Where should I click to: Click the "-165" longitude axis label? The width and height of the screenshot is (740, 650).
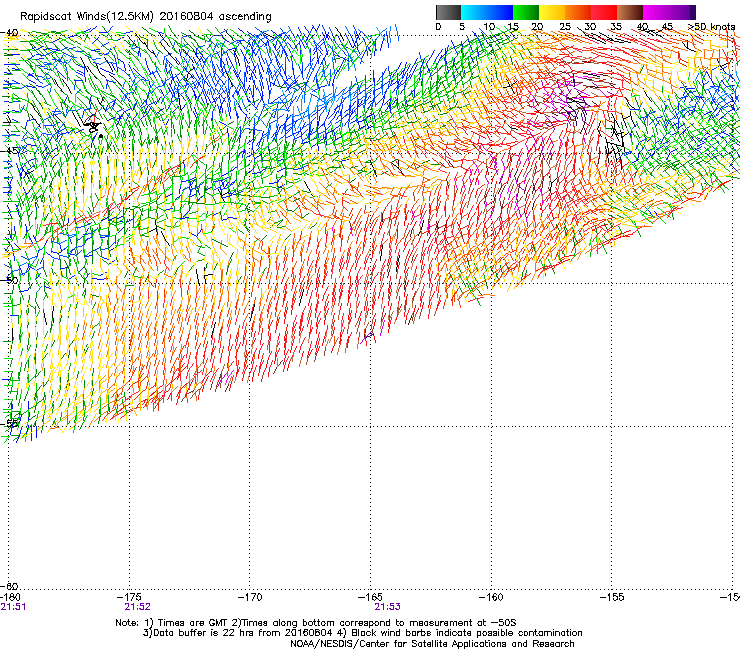pyautogui.click(x=370, y=597)
